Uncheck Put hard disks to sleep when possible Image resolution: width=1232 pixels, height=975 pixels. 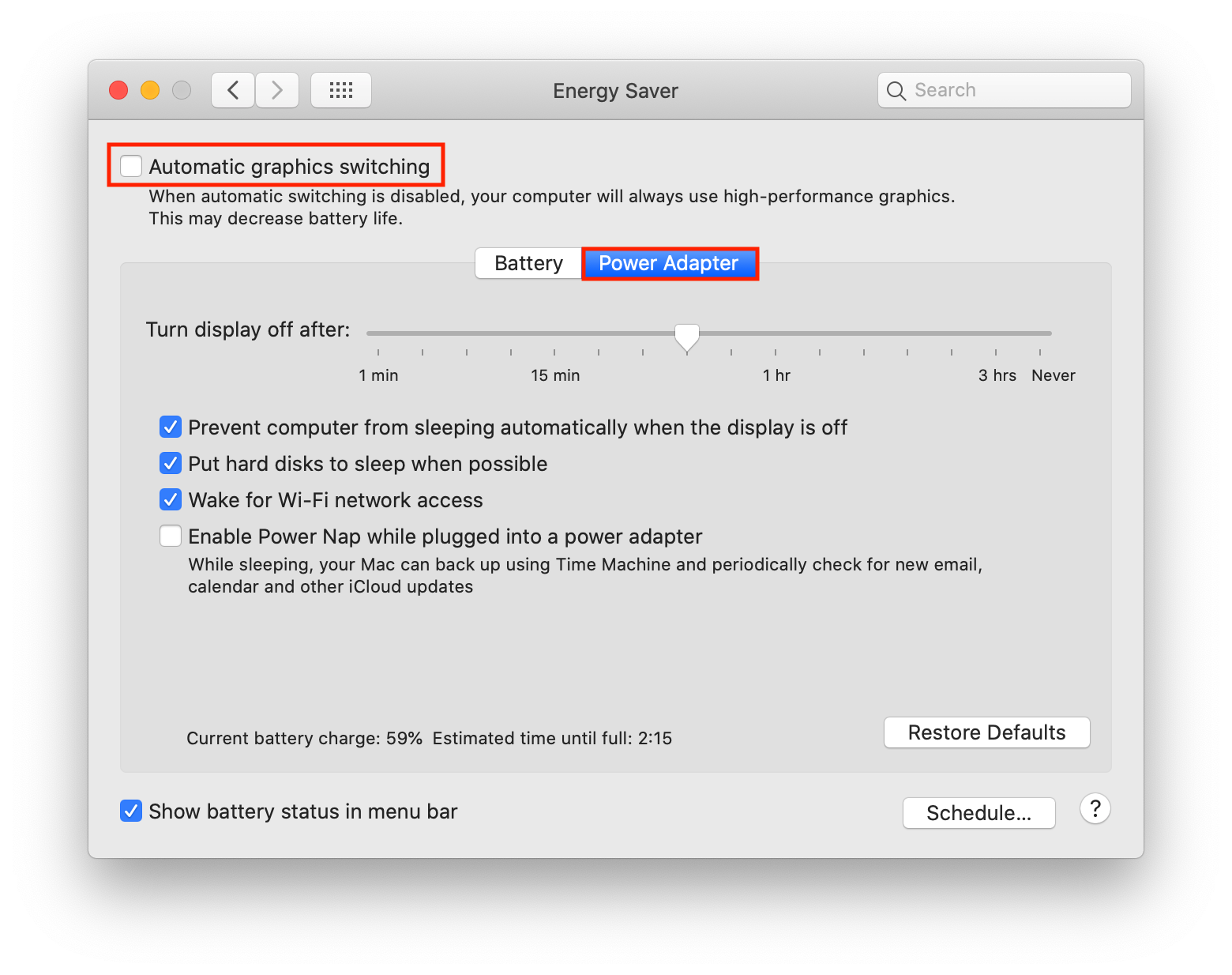(170, 463)
